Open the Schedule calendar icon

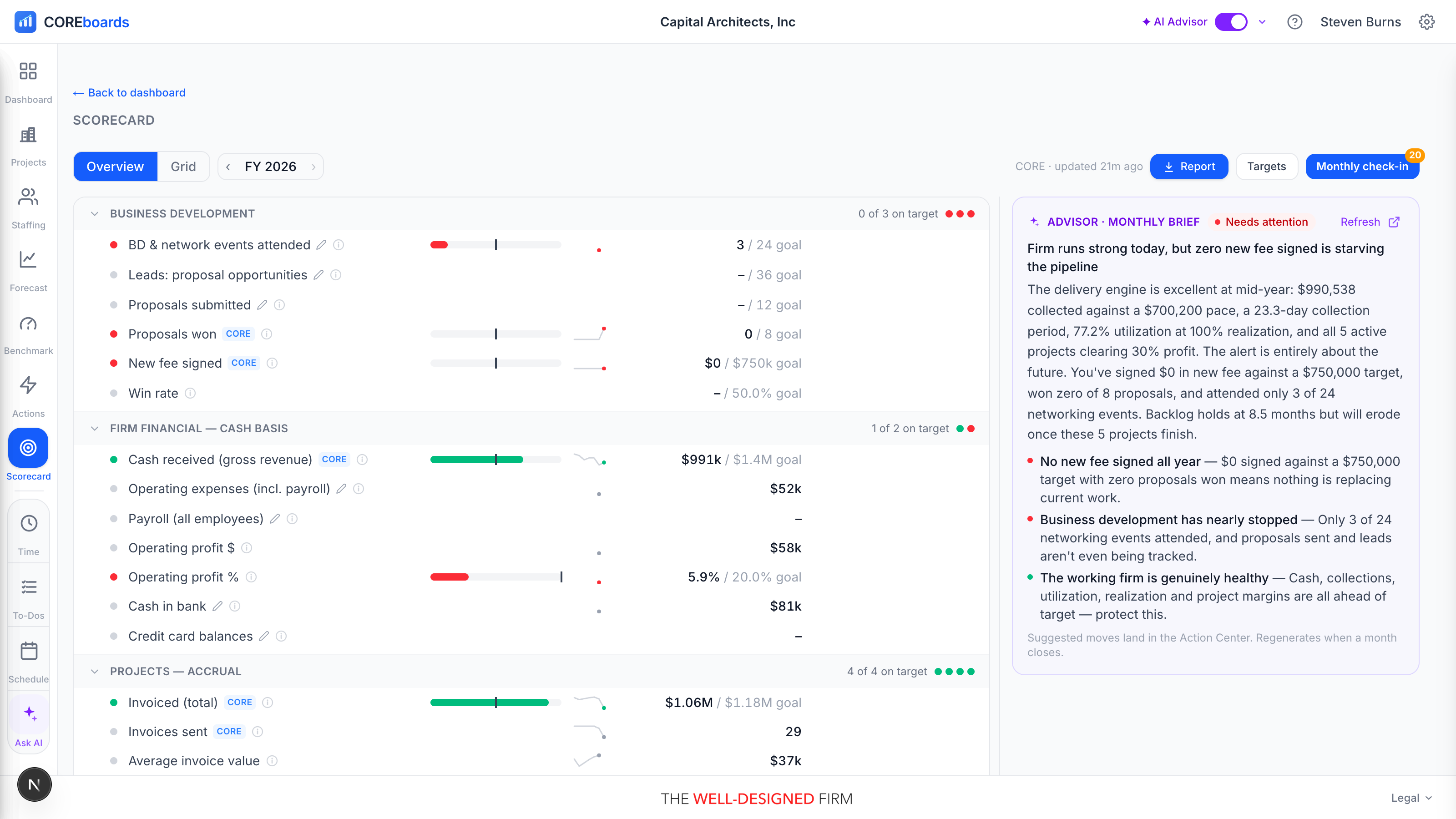point(28,651)
